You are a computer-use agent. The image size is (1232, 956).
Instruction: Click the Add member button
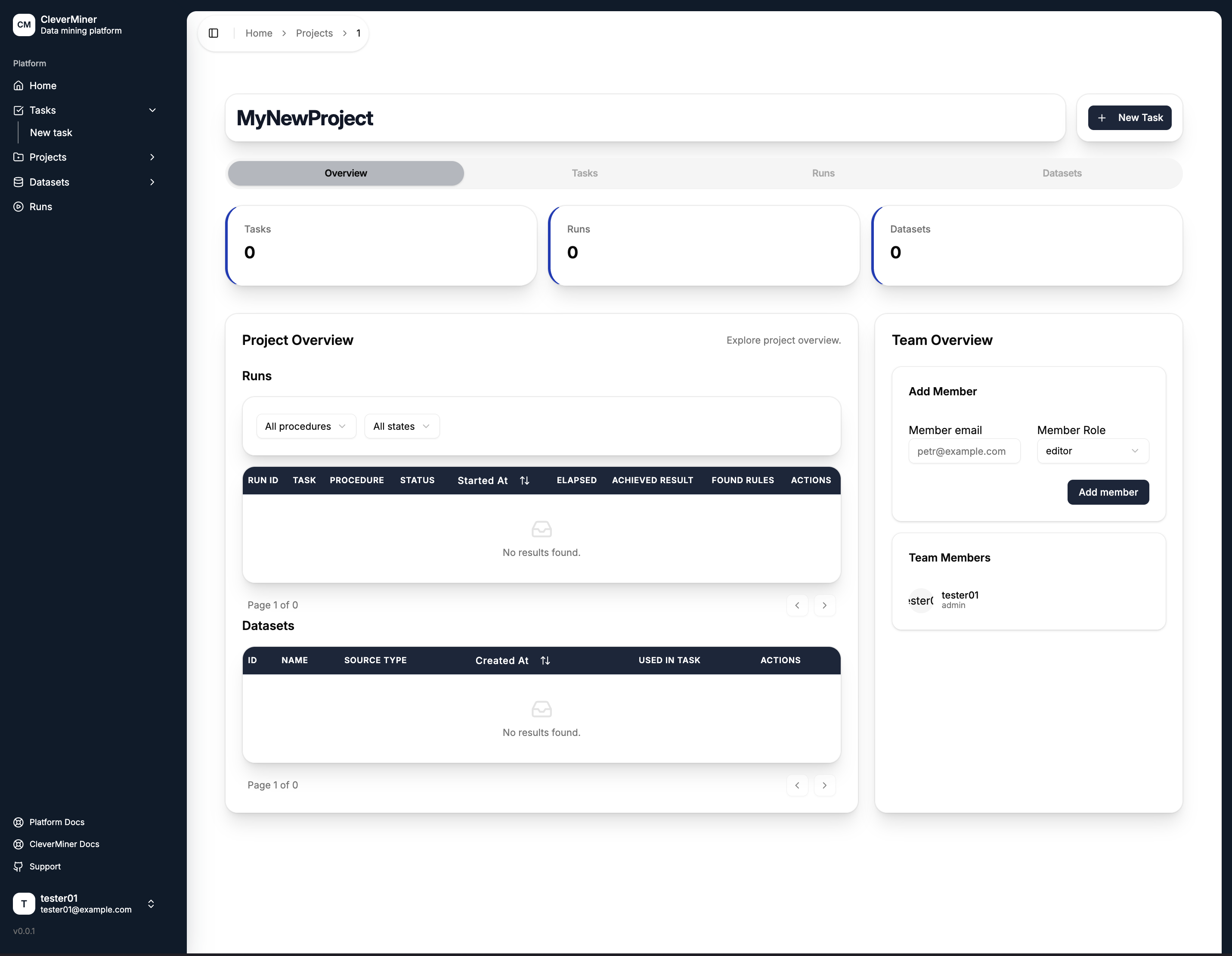1108,492
